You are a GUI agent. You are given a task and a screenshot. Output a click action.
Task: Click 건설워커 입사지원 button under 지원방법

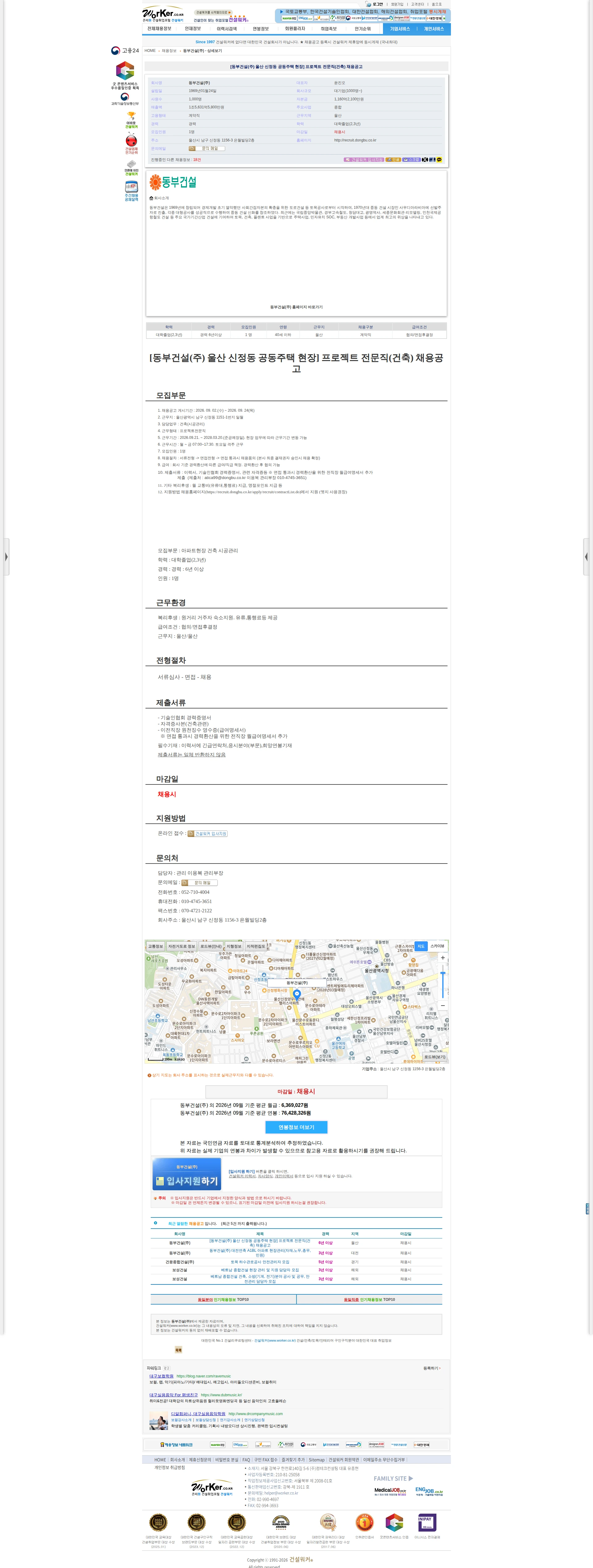[208, 834]
